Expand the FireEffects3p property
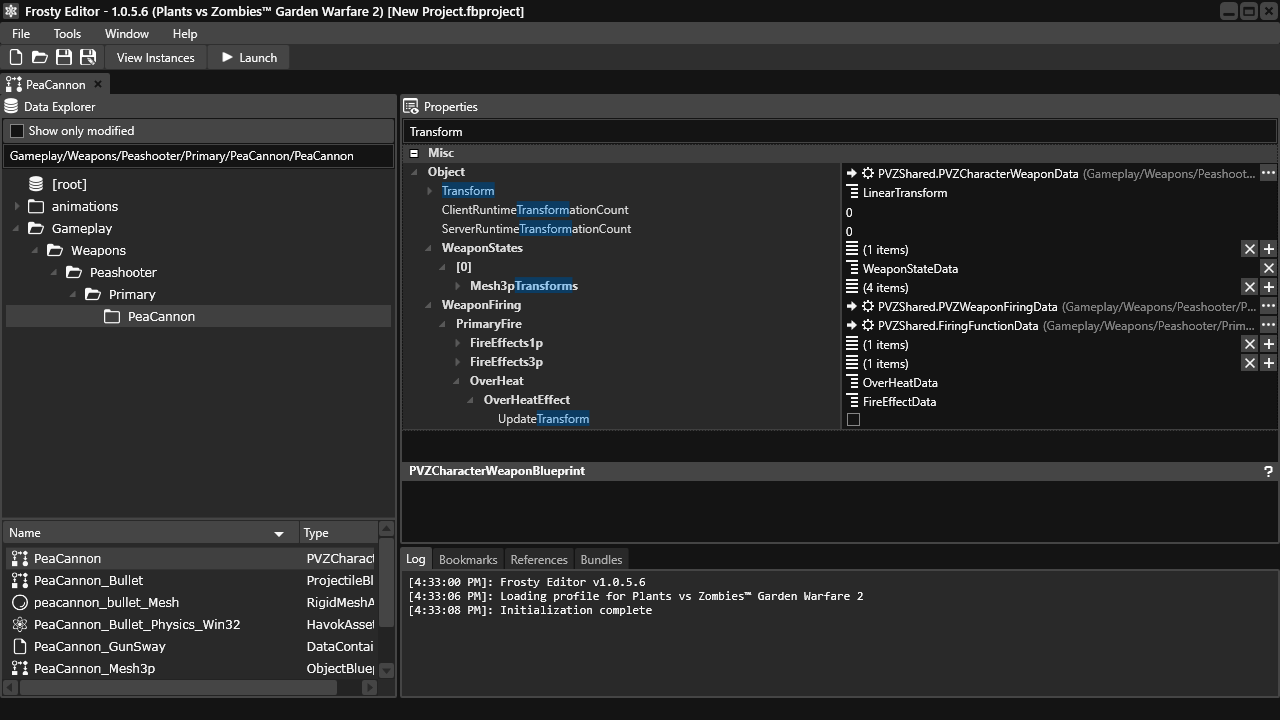The image size is (1280, 720). 458,362
